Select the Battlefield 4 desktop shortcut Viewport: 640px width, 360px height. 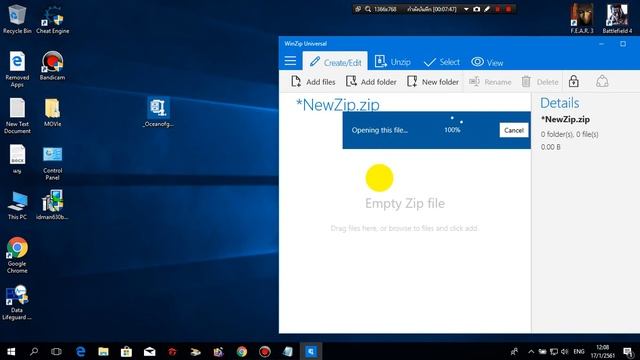tap(617, 19)
